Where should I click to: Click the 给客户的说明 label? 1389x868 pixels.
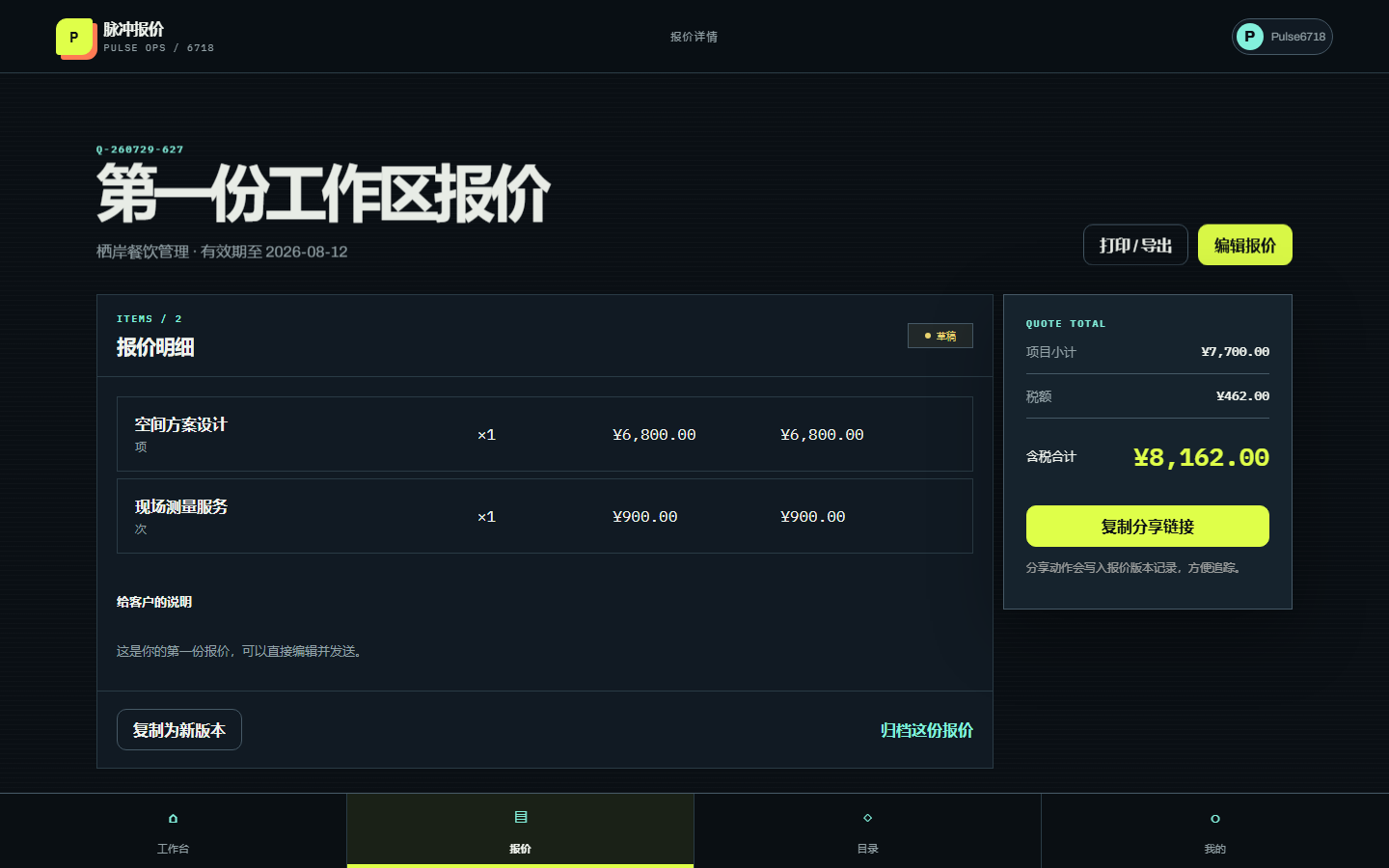[x=154, y=602]
